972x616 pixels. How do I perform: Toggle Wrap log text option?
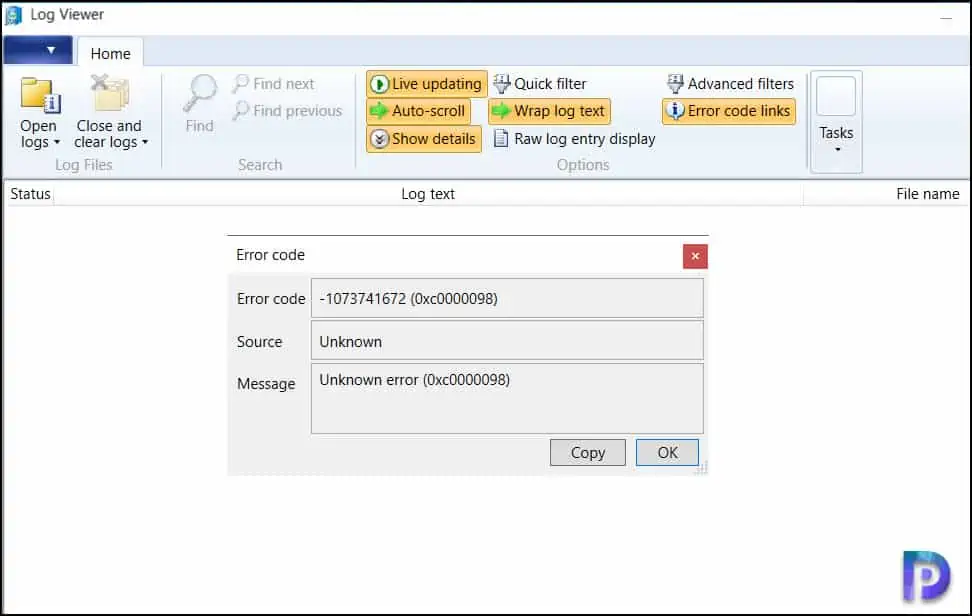(549, 111)
